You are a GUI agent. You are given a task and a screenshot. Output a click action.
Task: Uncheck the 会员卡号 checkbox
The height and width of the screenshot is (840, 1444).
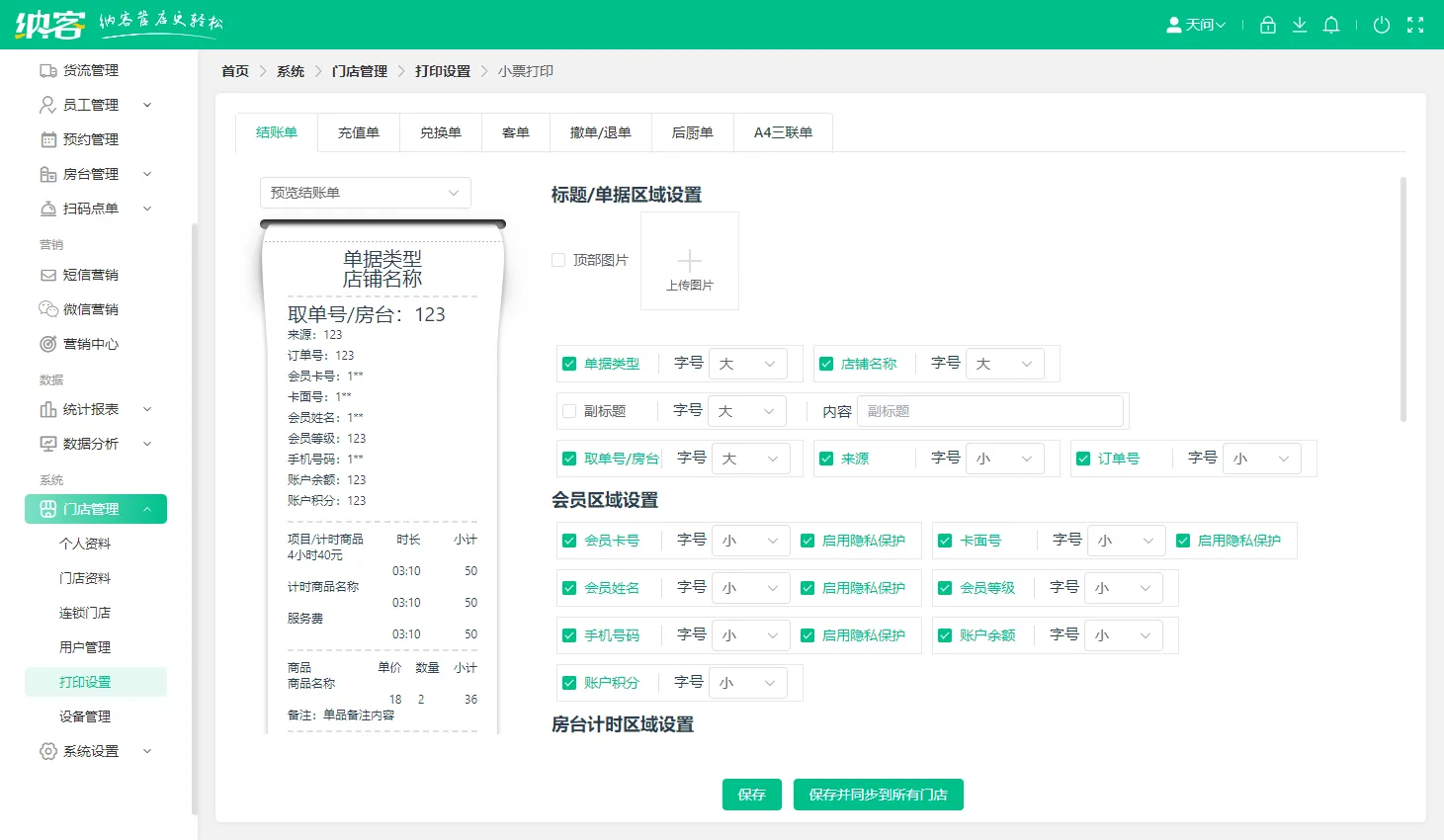[569, 541]
